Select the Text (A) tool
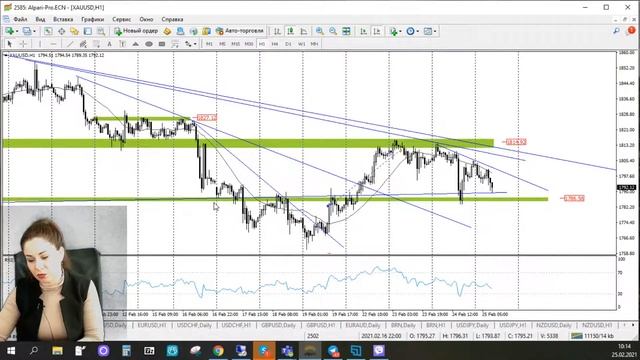 coord(109,44)
